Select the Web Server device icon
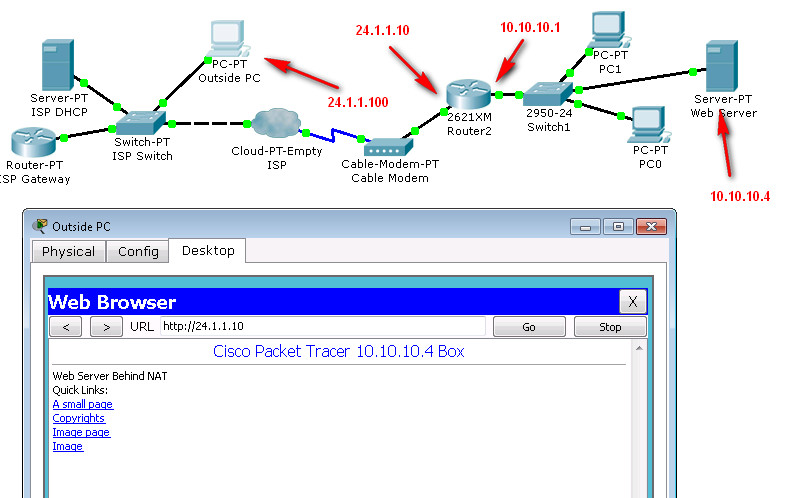 click(x=722, y=66)
